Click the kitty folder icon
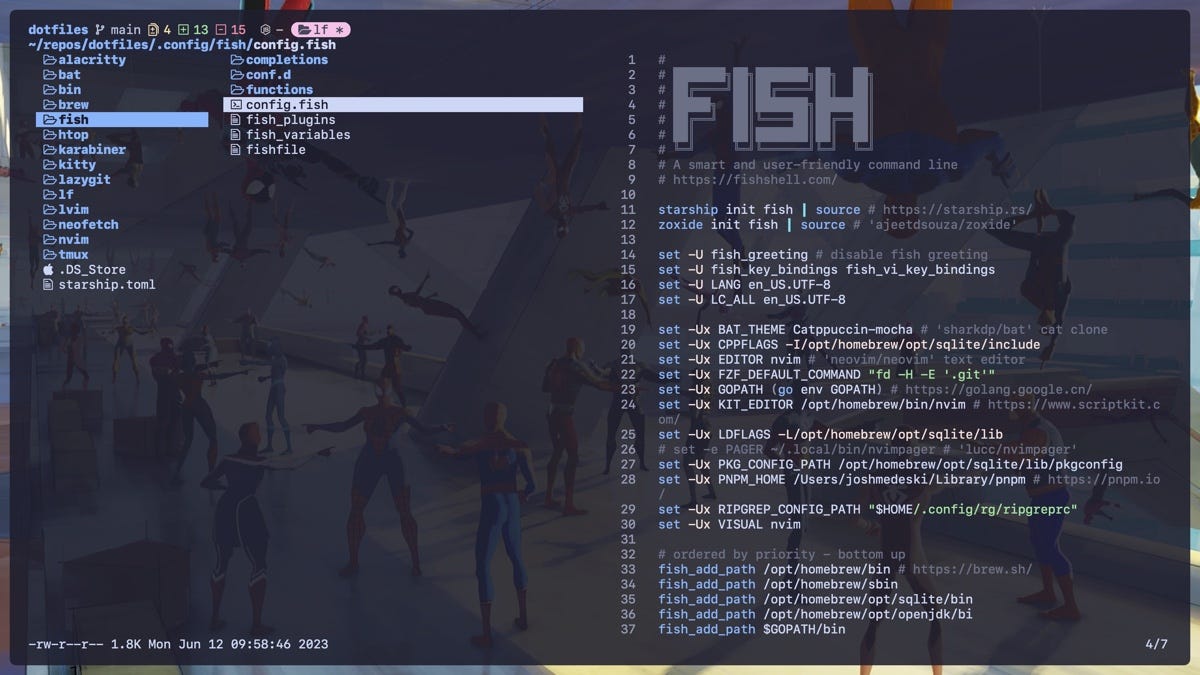Viewport: 1200px width, 675px height. pos(49,165)
